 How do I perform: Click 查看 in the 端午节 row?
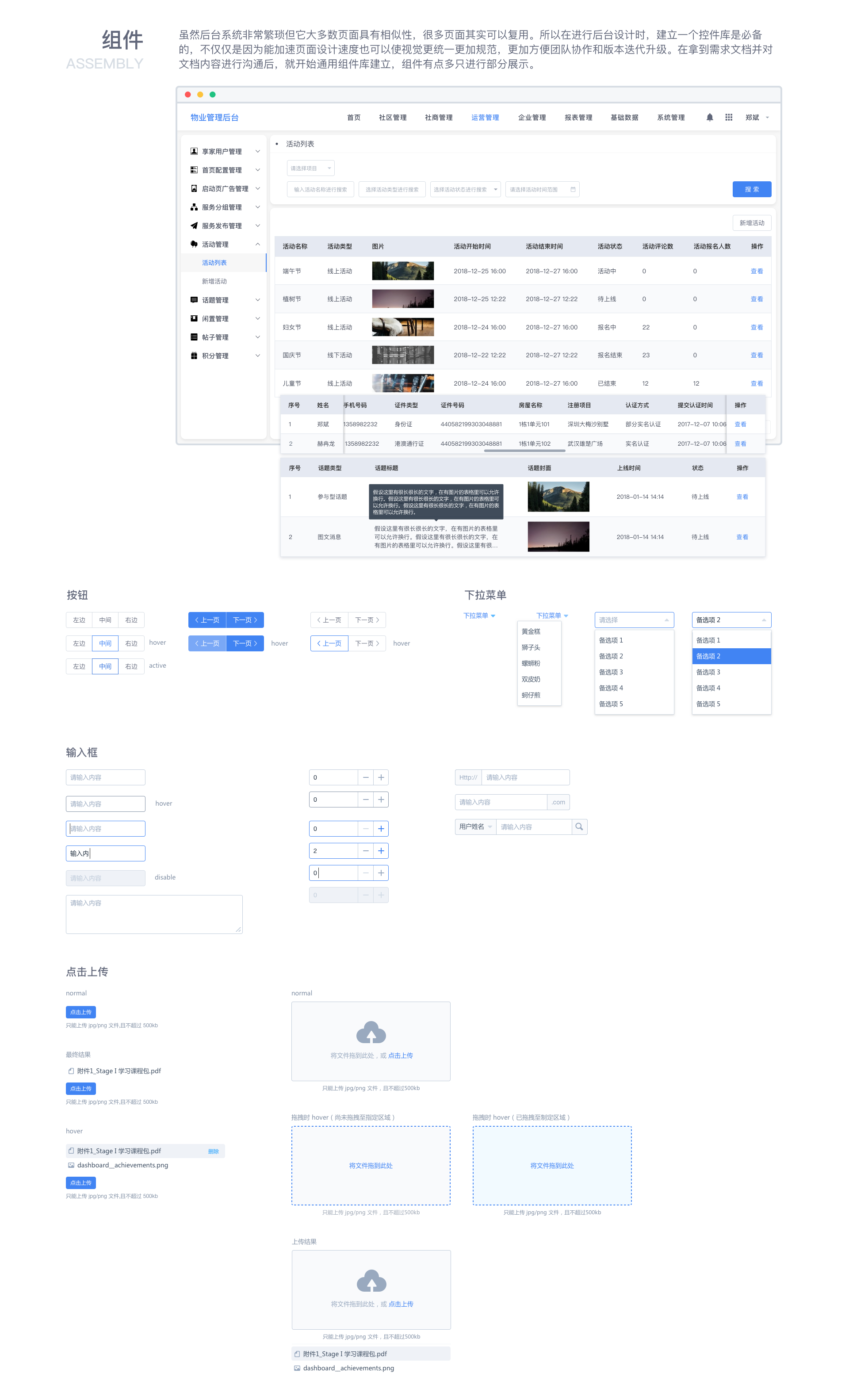pos(757,271)
